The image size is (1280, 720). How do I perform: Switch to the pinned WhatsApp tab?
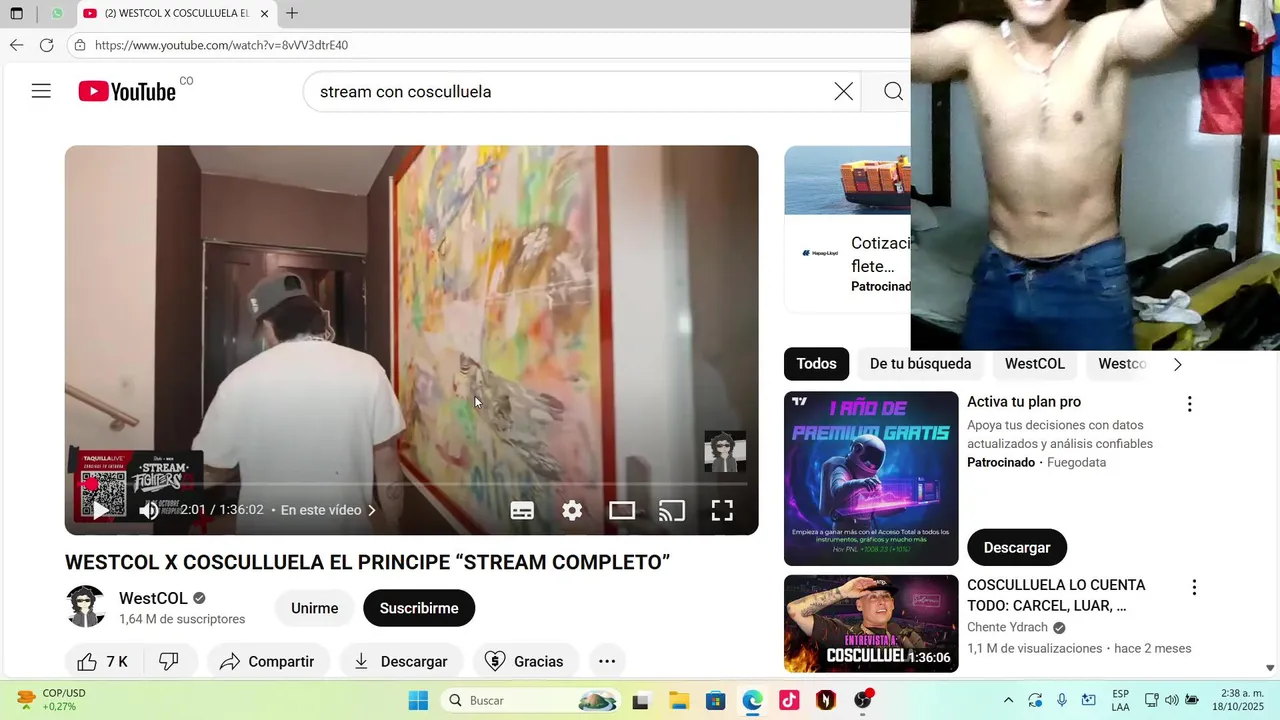(x=57, y=13)
